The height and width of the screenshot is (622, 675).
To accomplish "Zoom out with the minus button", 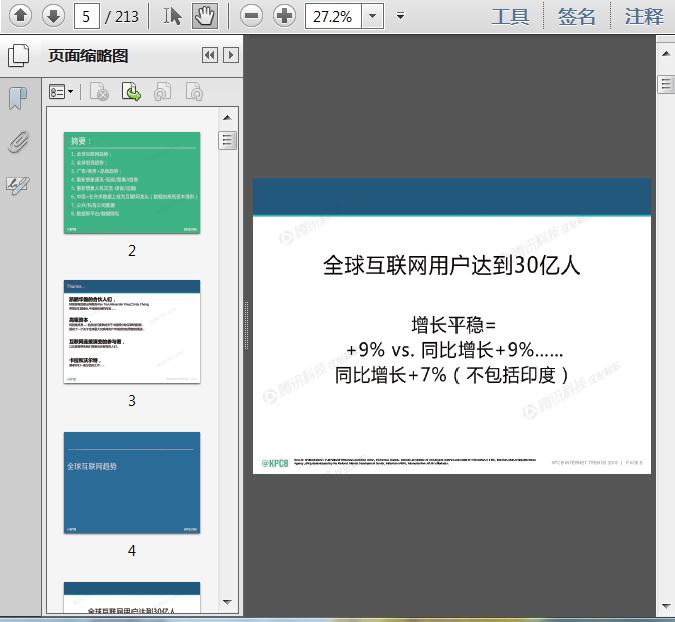I will click(251, 16).
